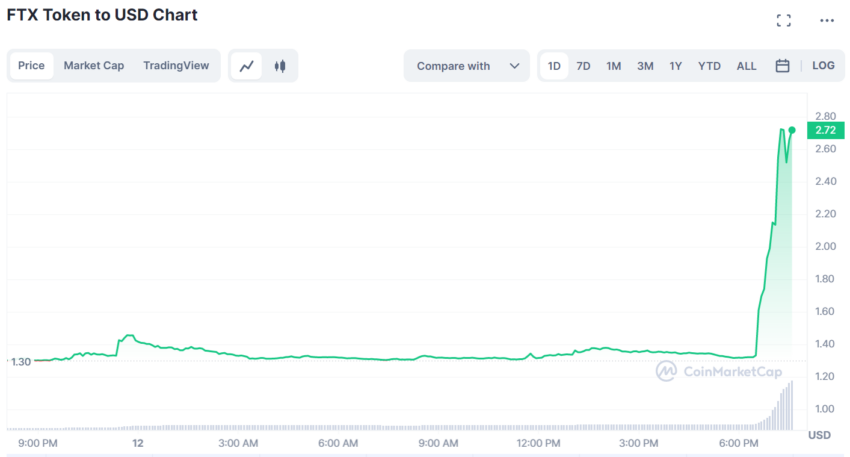
Task: Click the green price dot at line end
Action: pos(792,130)
